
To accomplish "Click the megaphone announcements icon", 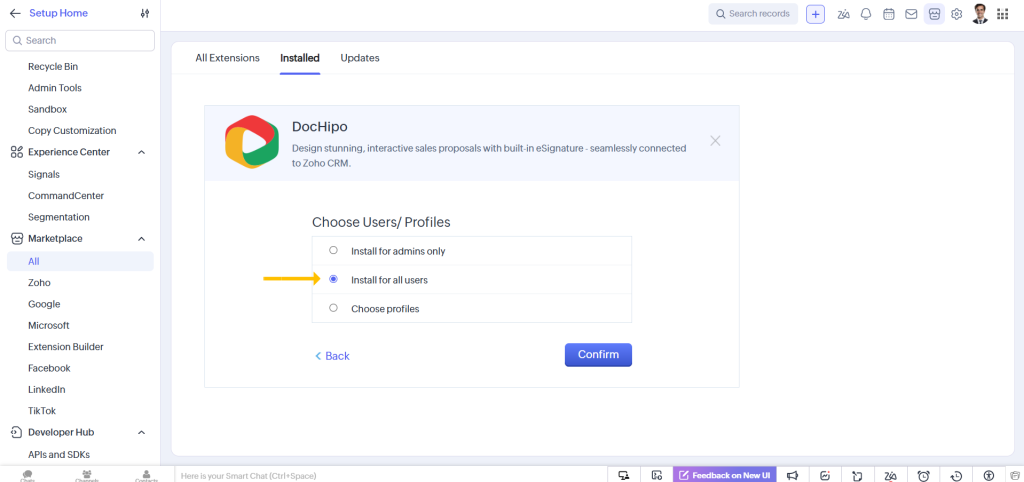I will [792, 475].
